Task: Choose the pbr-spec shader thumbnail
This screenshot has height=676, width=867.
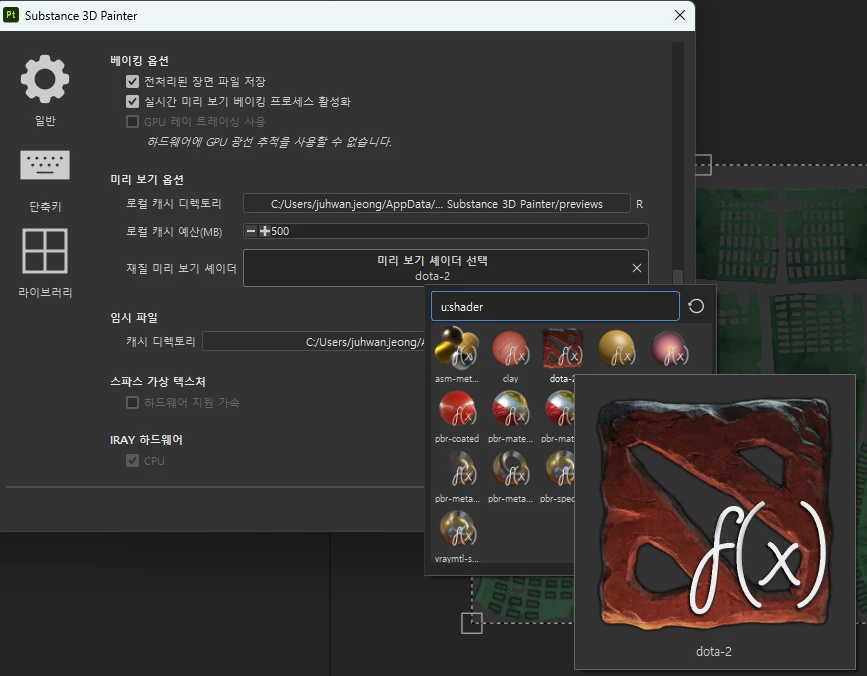Action: pos(560,469)
